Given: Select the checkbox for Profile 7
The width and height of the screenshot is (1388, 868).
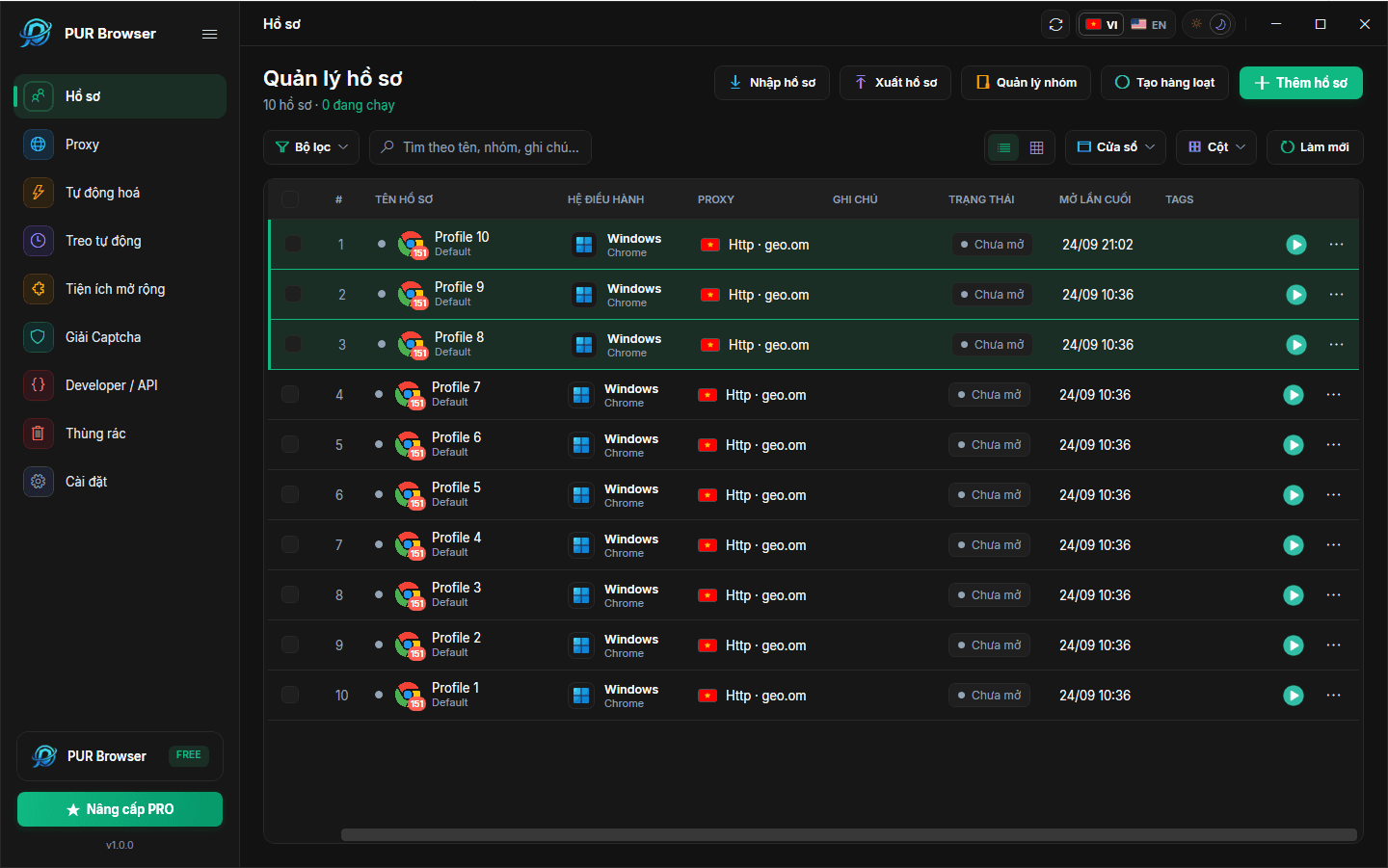Looking at the screenshot, I should click(290, 395).
